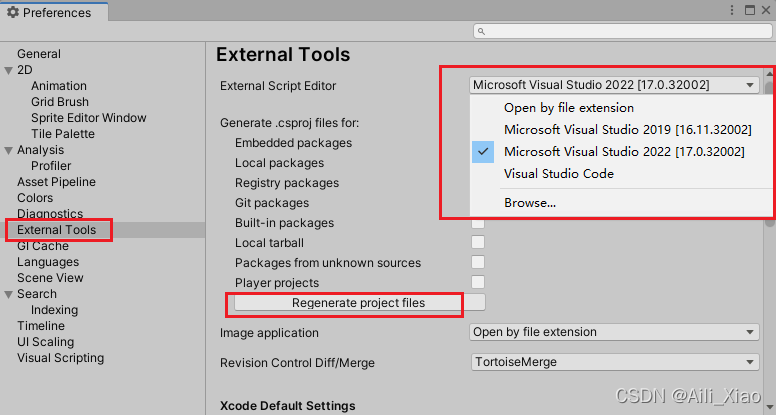Screen dimensions: 776x415
Task: Click the Local packages label
Action: pos(279,163)
